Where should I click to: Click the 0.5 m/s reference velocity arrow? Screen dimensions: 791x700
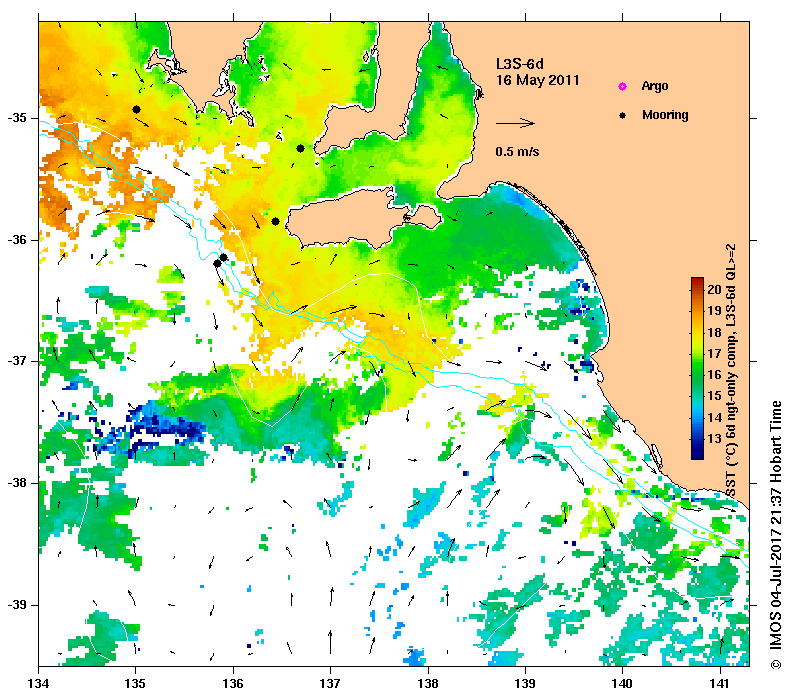point(515,123)
